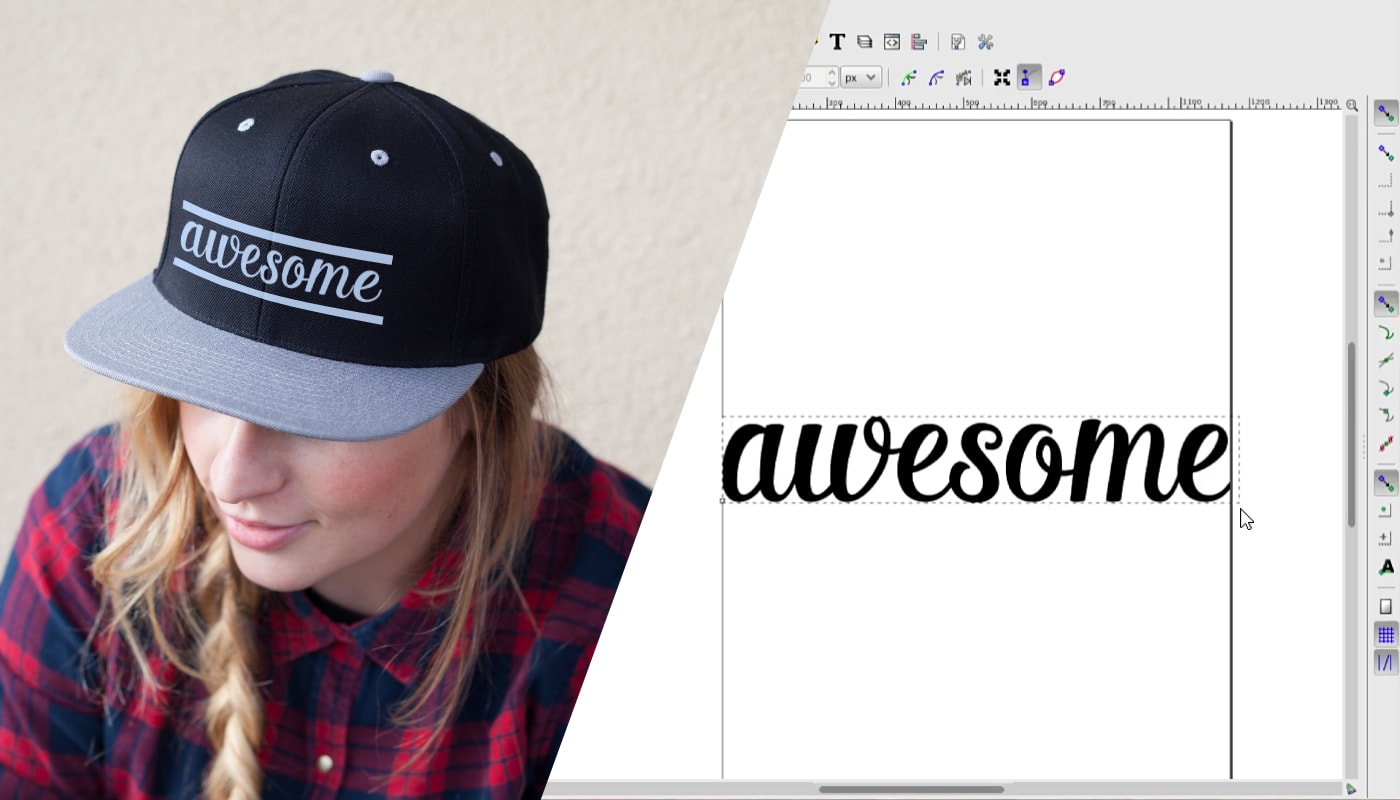Toggle snap to guides
Viewport: 1400px width, 800px height.
(x=1385, y=662)
